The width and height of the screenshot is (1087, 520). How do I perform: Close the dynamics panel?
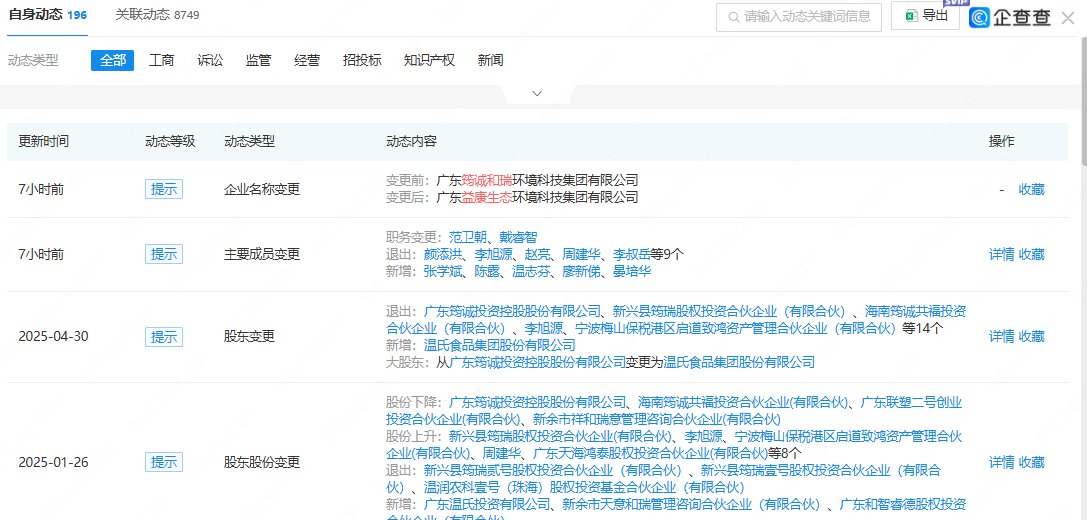[1068, 18]
